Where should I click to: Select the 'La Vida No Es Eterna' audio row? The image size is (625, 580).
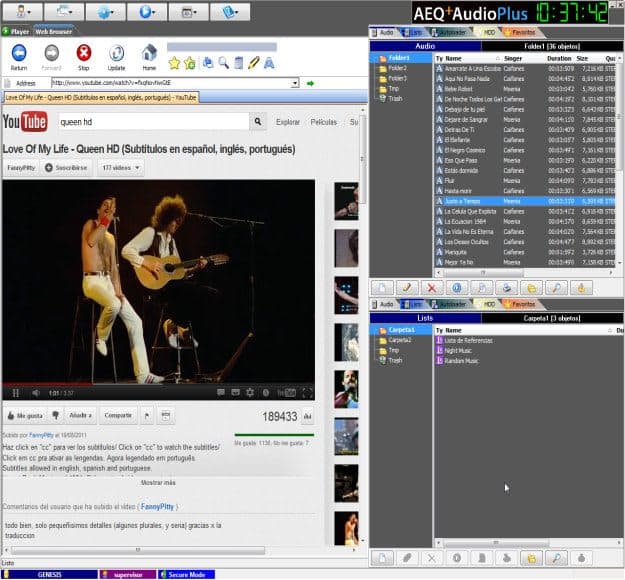526,232
